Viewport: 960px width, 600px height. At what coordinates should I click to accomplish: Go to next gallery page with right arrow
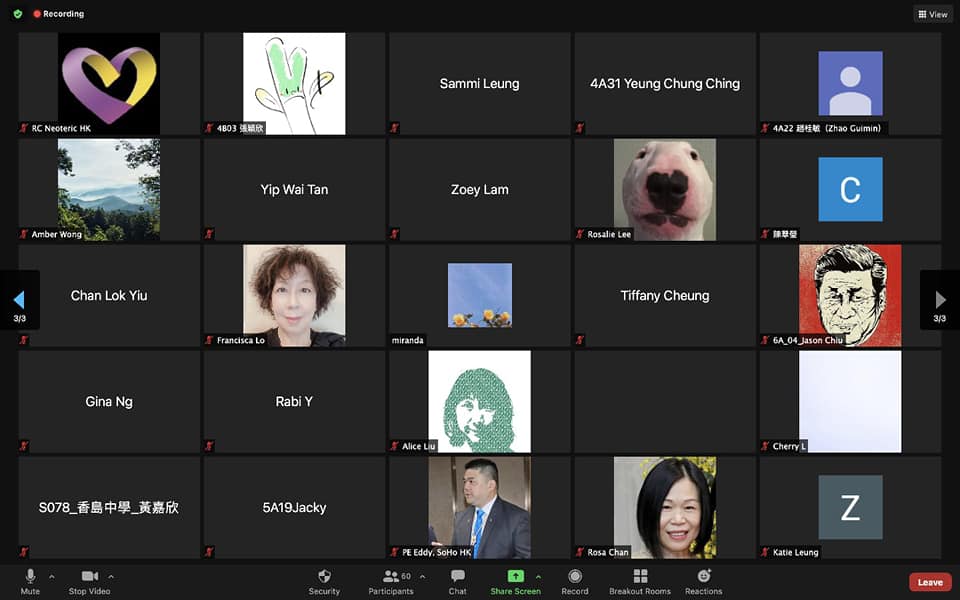940,300
